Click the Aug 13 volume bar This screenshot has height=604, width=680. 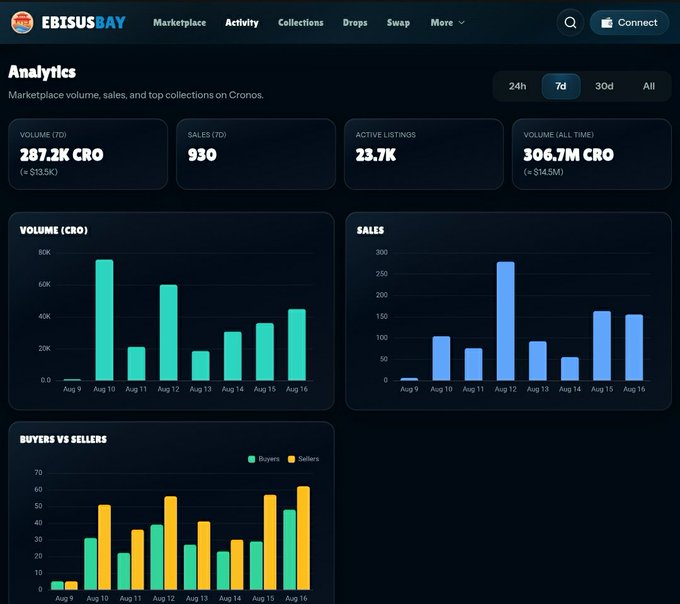(200, 366)
